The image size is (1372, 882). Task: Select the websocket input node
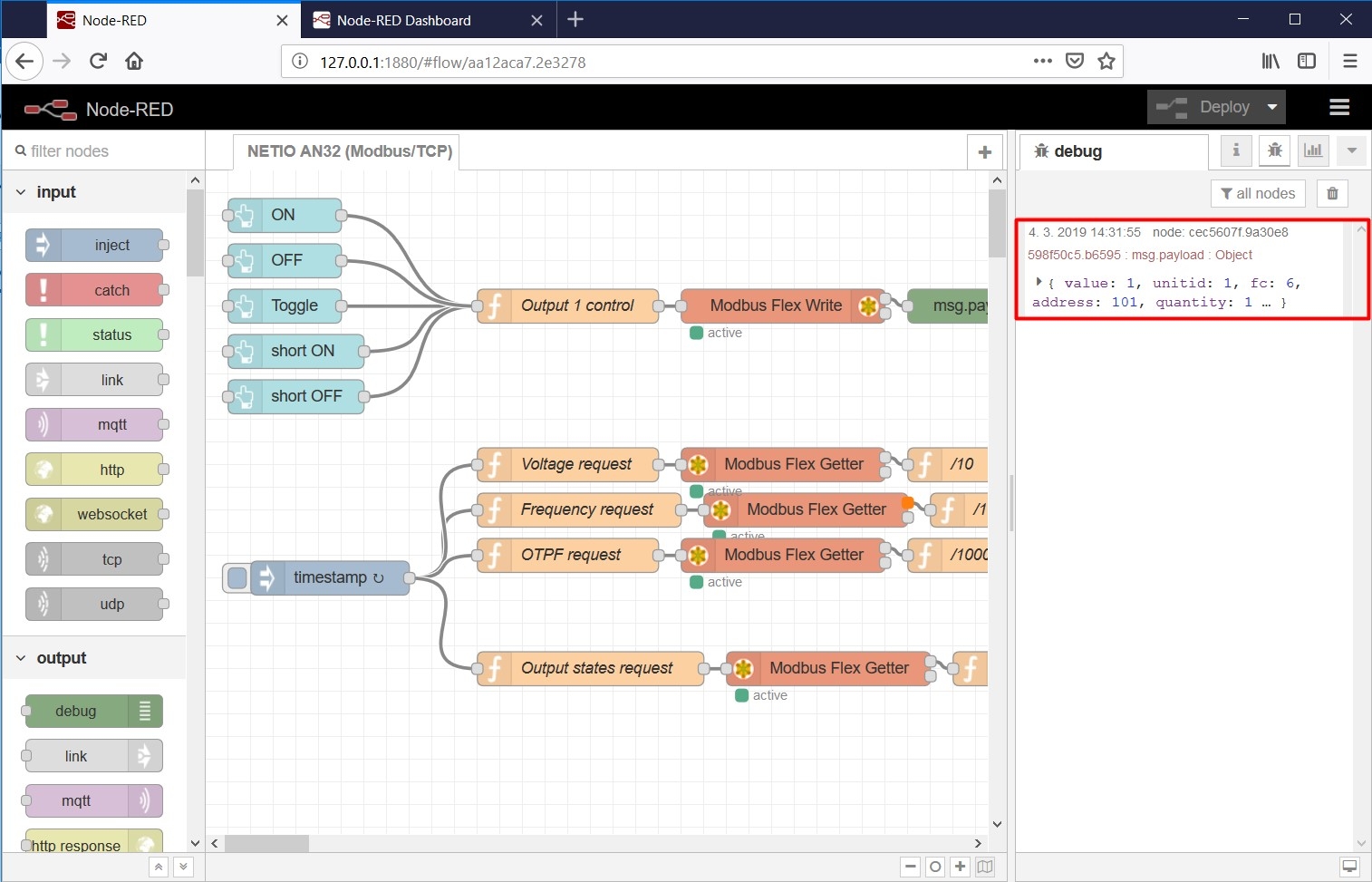click(95, 514)
